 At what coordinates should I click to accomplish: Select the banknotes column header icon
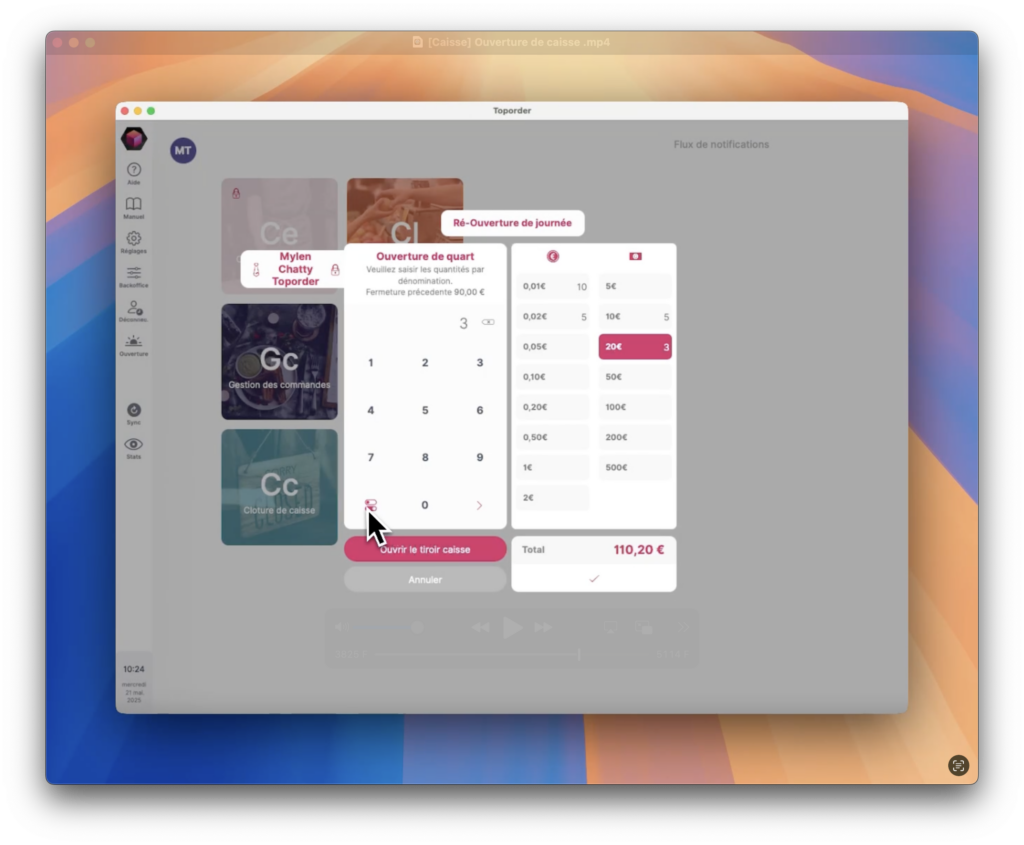coord(635,257)
